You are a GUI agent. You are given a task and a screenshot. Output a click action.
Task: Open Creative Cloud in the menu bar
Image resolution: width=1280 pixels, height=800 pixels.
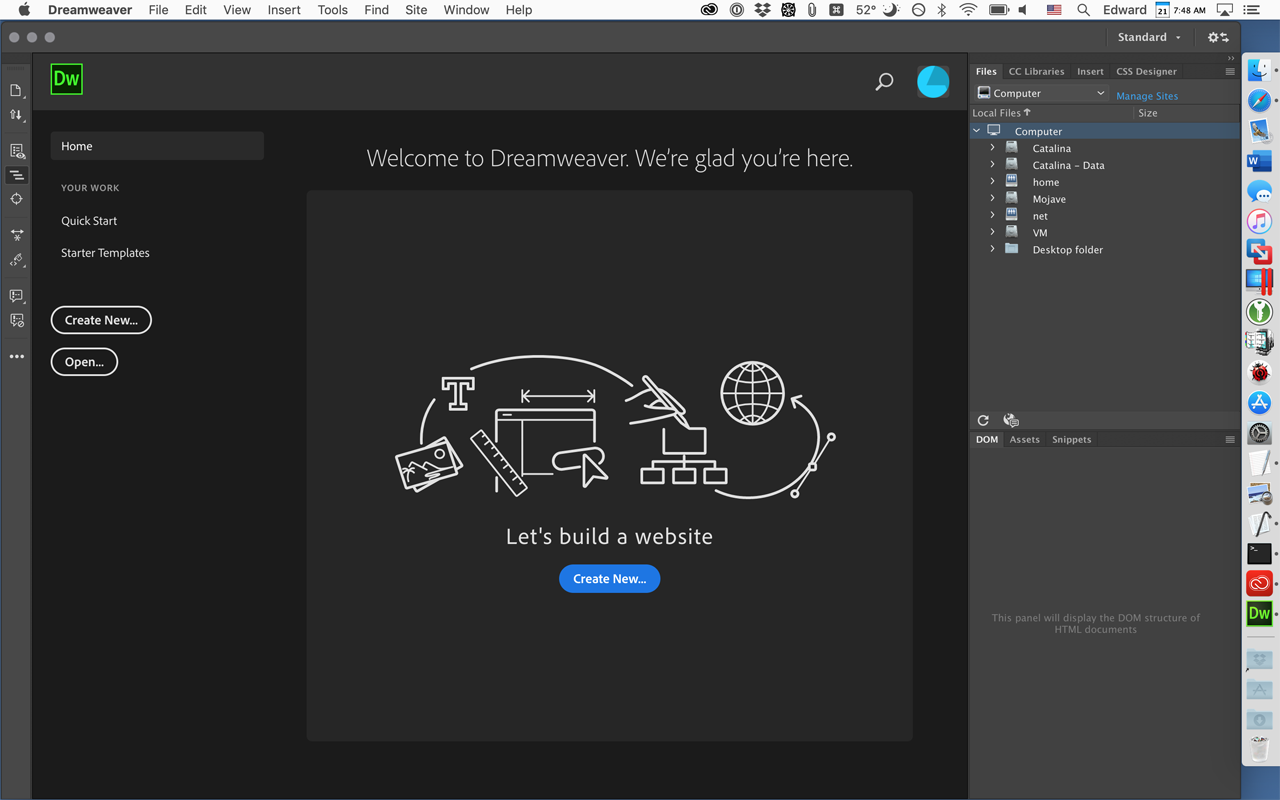(x=709, y=10)
